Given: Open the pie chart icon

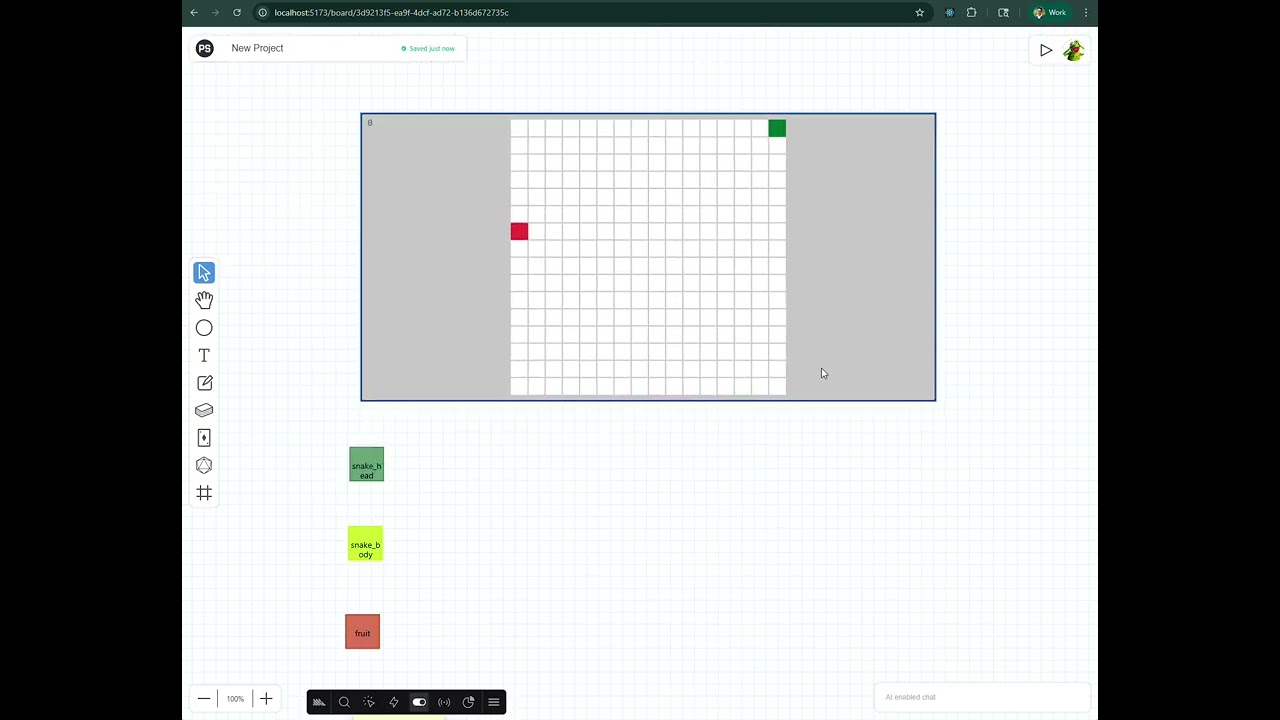Looking at the screenshot, I should 468,702.
